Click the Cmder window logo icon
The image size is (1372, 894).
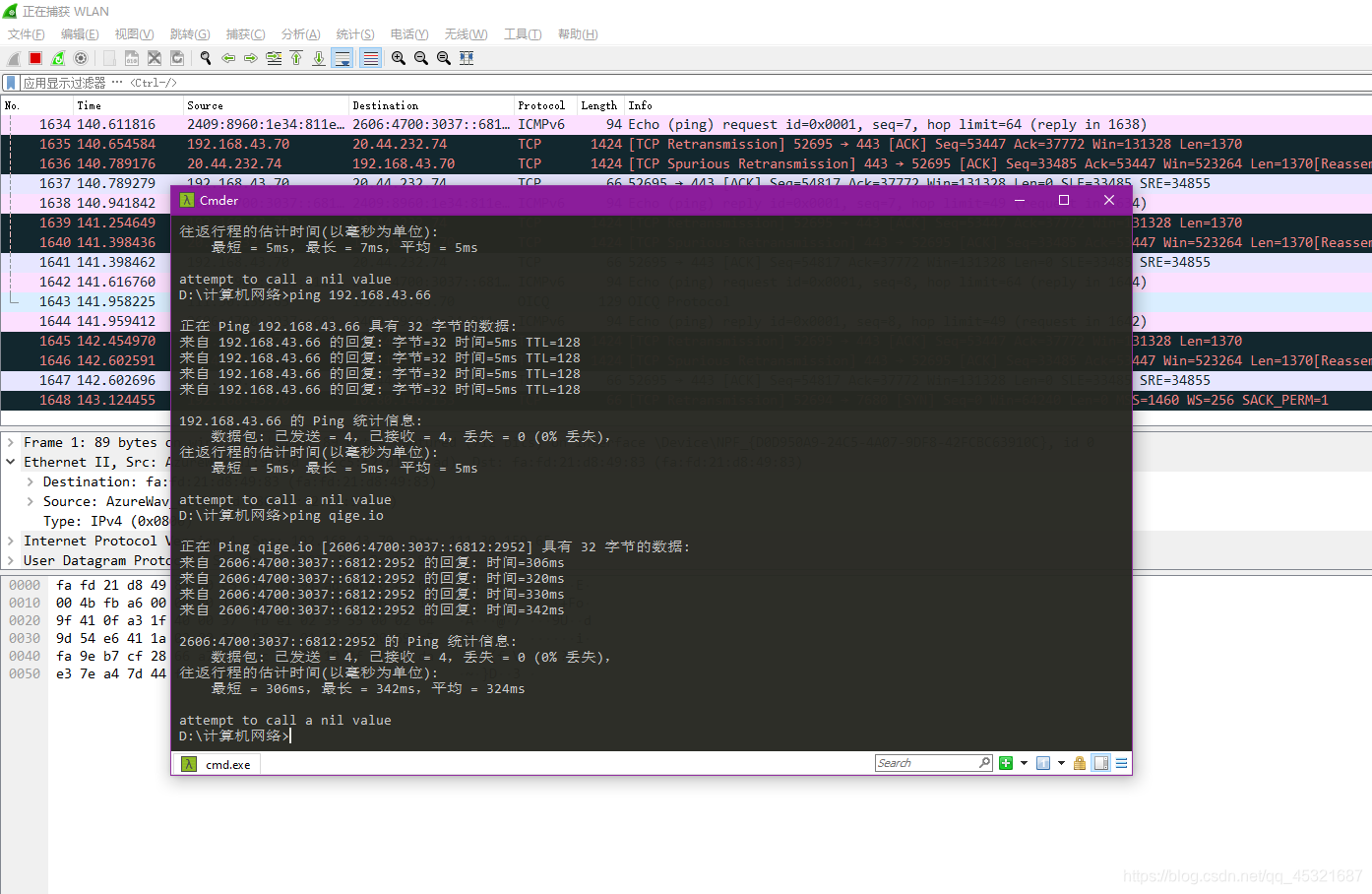[187, 200]
